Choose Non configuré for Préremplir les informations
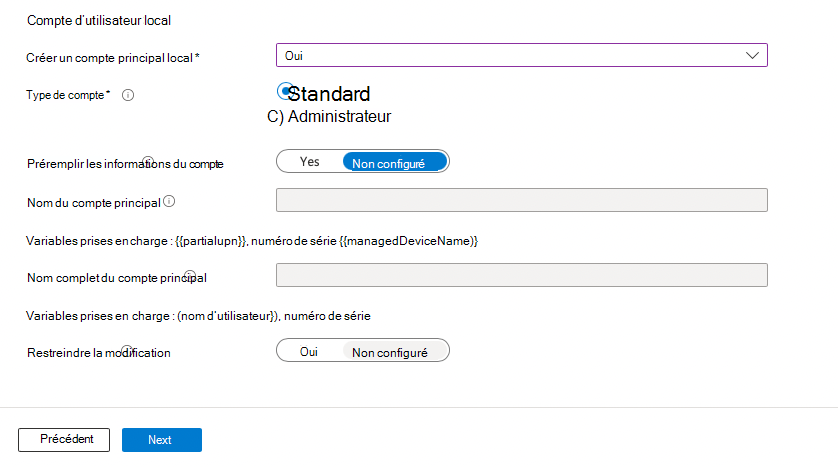 coord(394,162)
